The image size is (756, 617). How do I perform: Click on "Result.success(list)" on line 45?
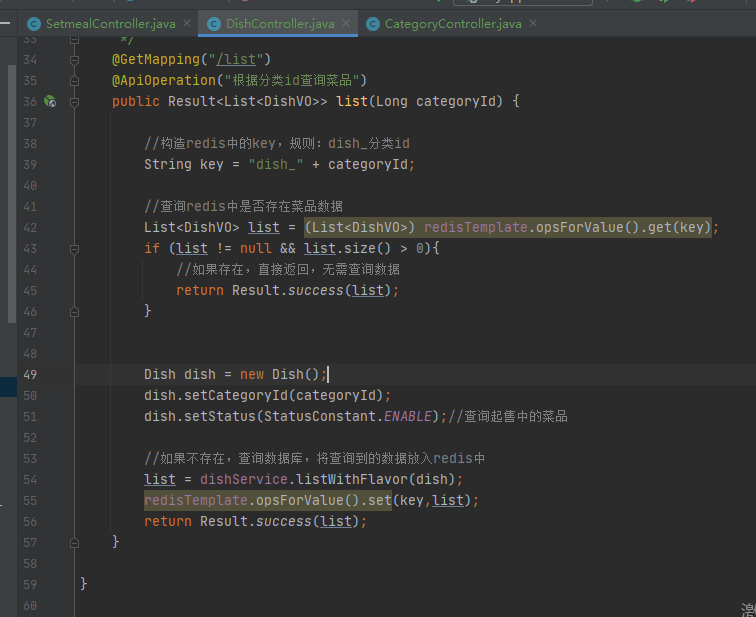click(x=311, y=290)
